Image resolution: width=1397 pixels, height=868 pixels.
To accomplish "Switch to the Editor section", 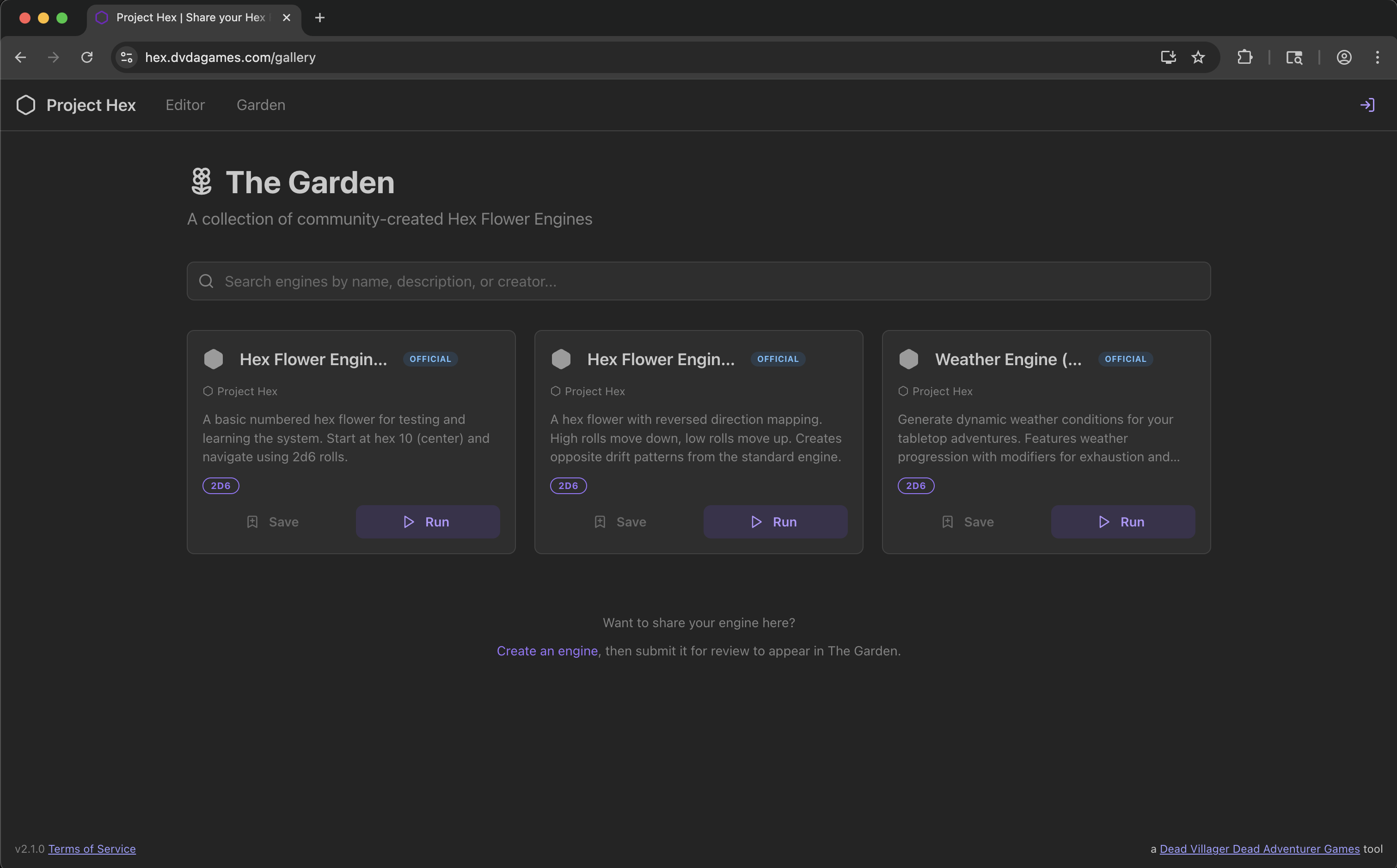I will tap(185, 104).
